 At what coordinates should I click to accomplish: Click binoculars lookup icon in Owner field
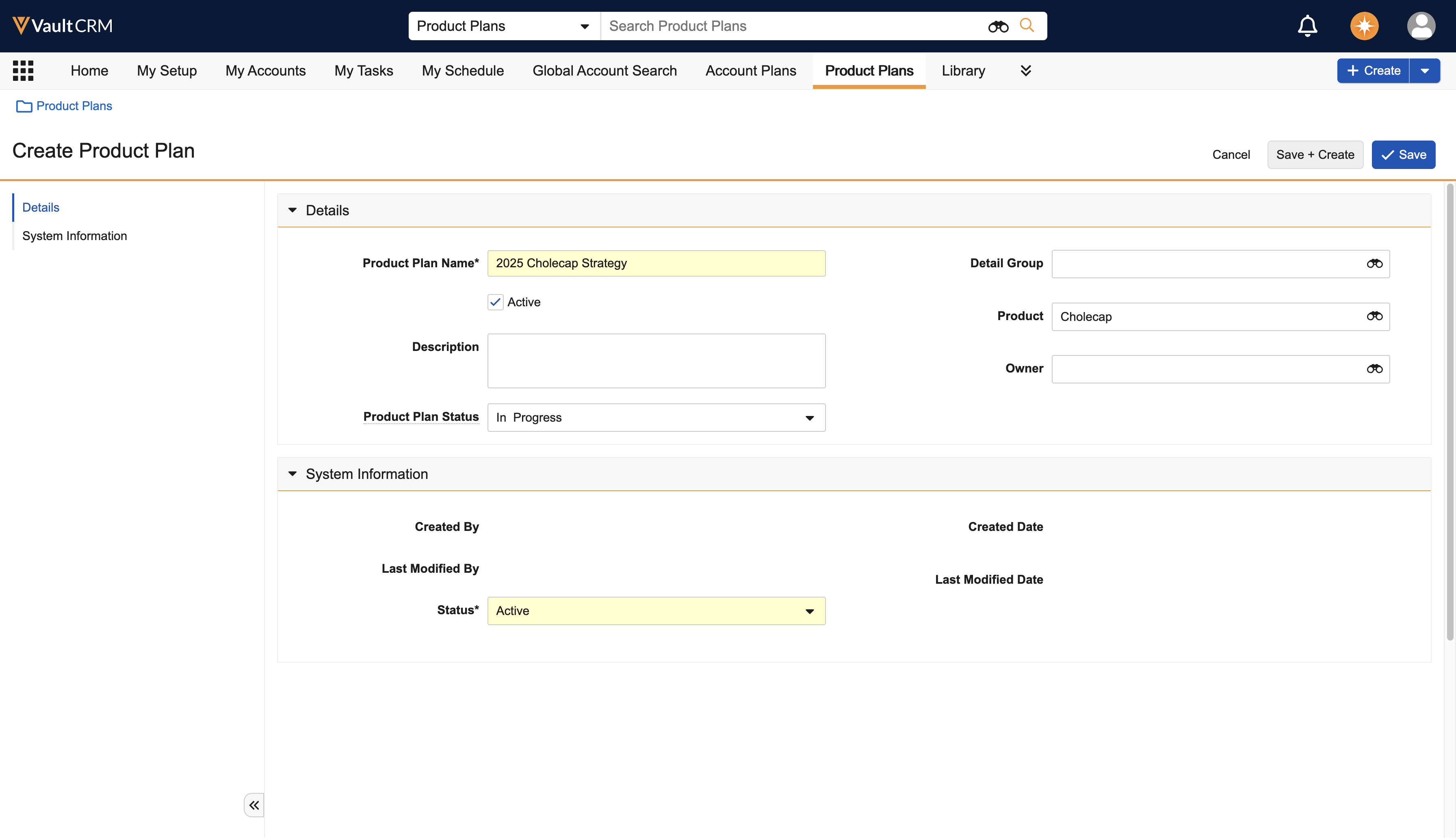[1374, 369]
